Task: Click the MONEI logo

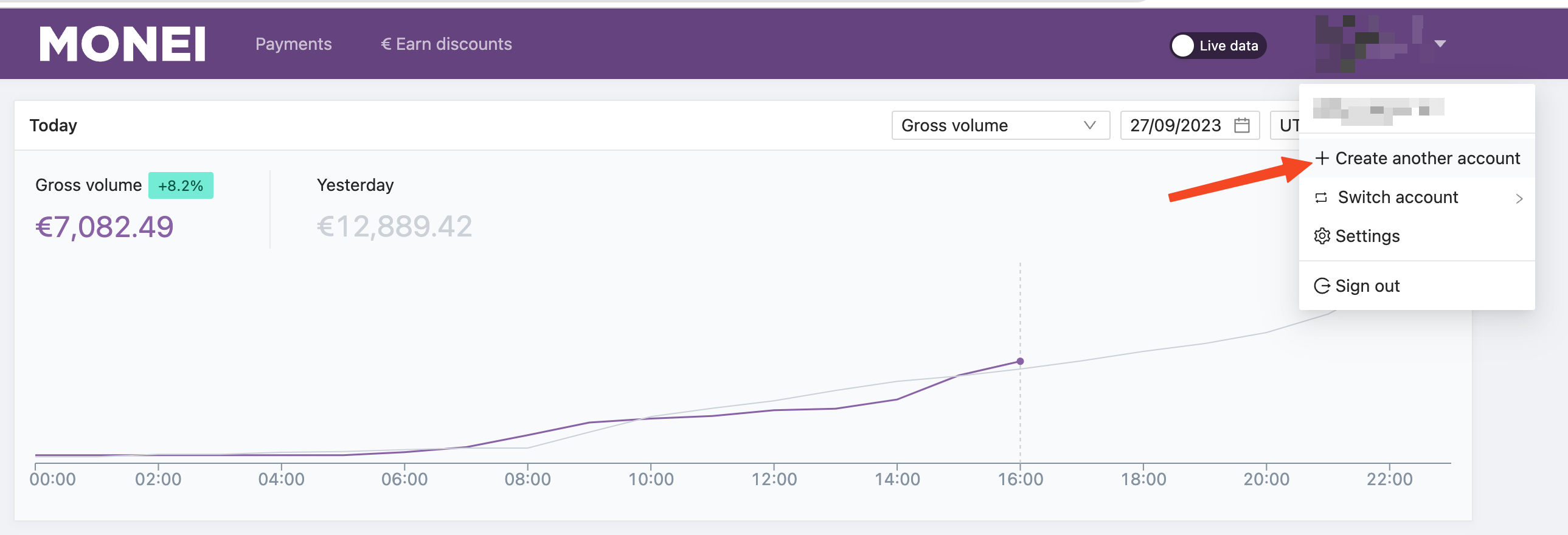Action: 122,44
